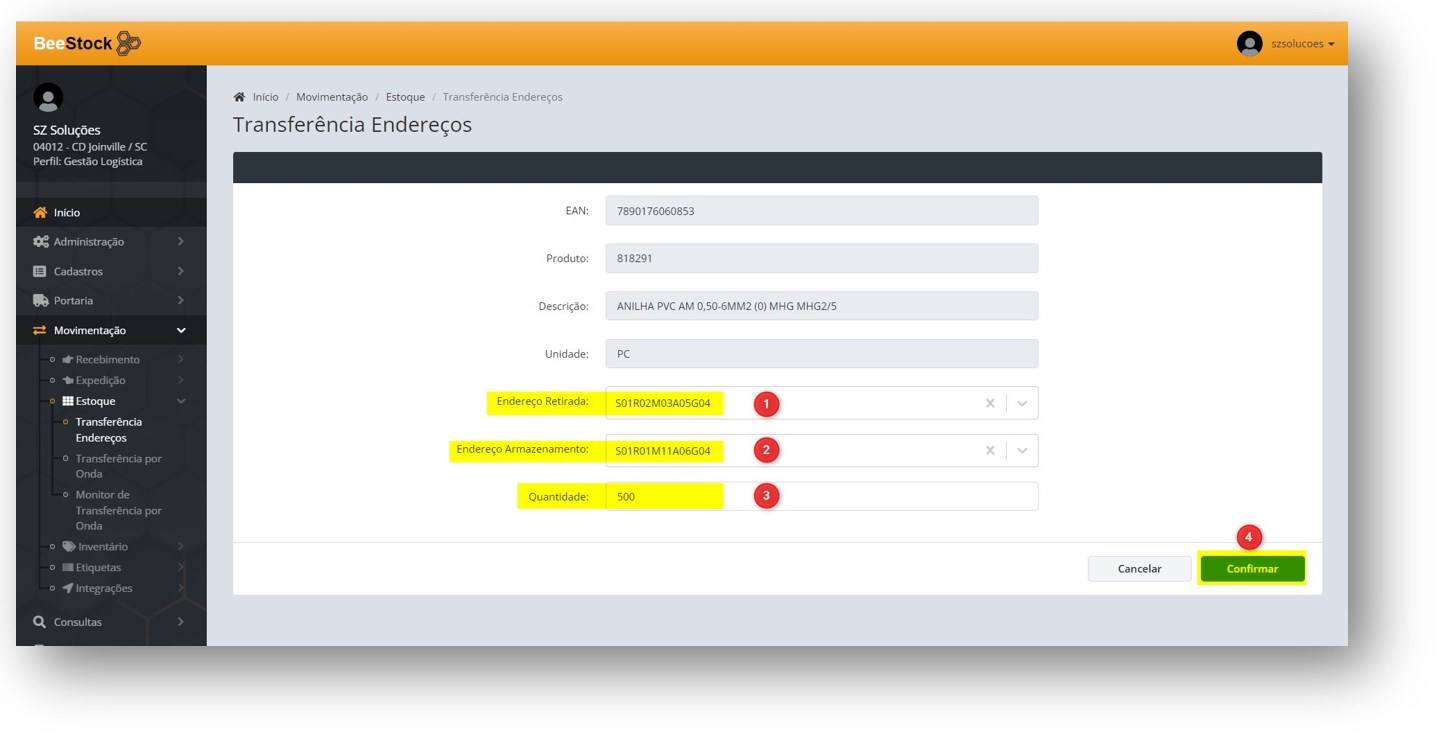Clear the Endereço Armazenamento selection
This screenshot has height=738, width=1443.
[990, 451]
